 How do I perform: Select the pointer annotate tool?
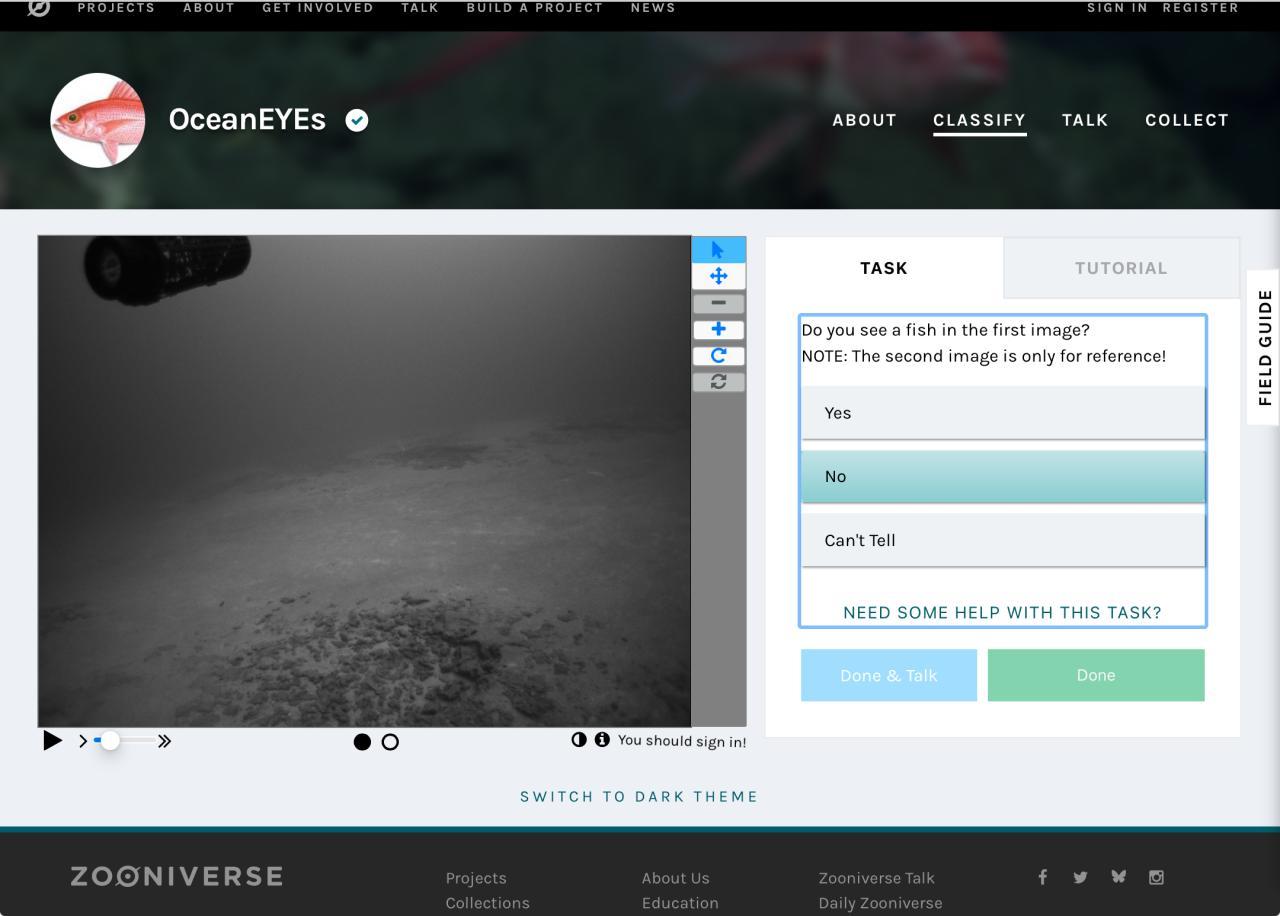[718, 250]
